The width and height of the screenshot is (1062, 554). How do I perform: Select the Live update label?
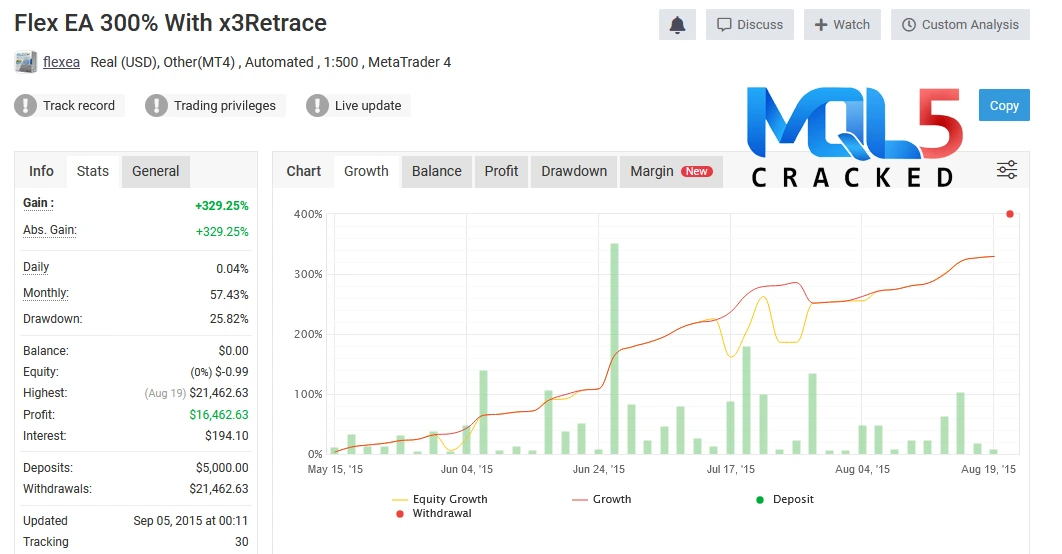coord(368,106)
